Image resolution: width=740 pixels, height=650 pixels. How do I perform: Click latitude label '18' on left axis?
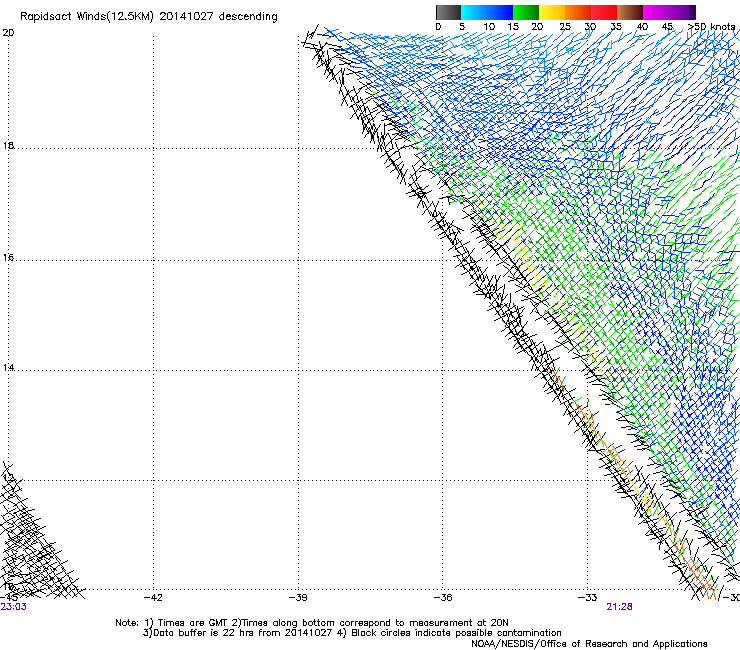click(8, 145)
